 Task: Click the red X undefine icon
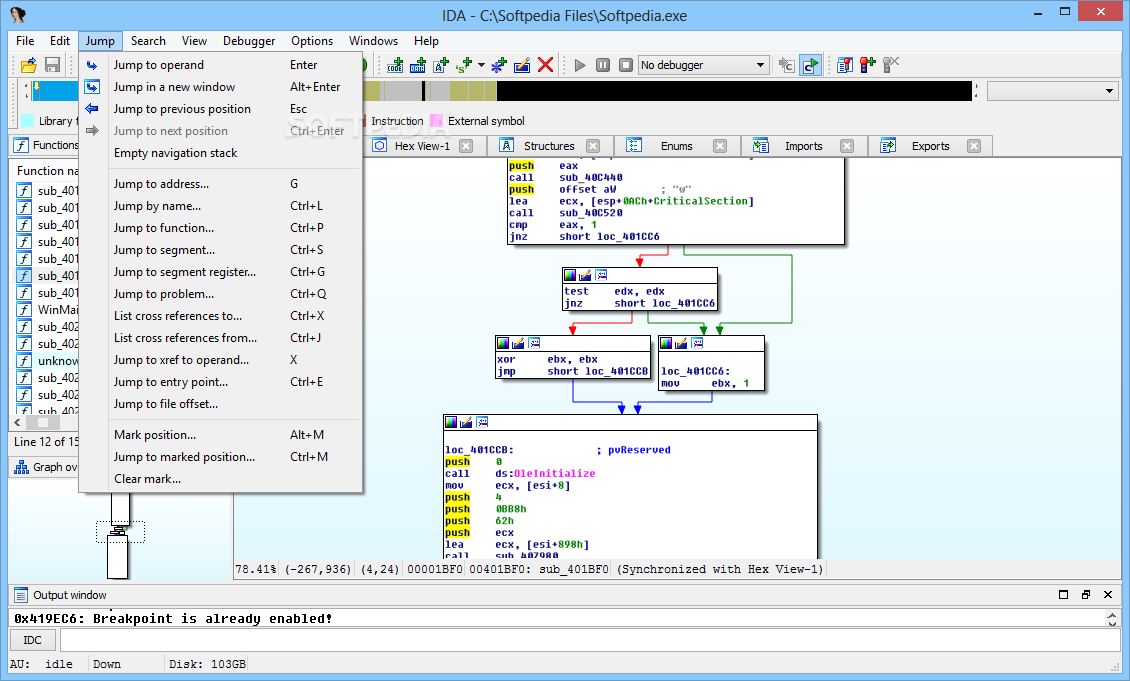click(546, 65)
